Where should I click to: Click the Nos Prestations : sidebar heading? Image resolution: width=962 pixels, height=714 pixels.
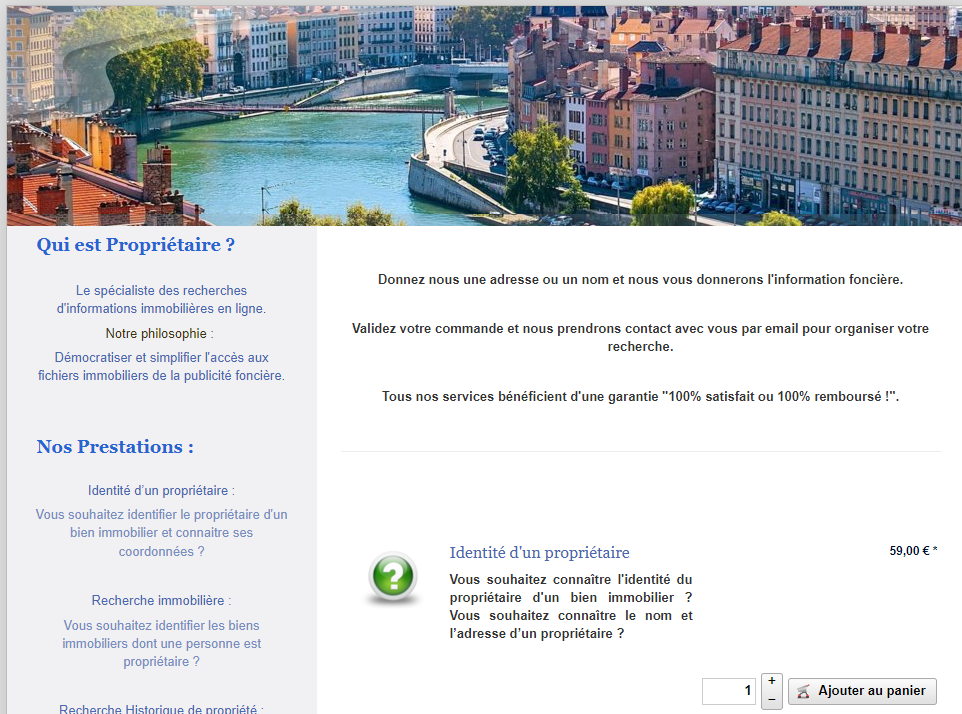point(115,447)
